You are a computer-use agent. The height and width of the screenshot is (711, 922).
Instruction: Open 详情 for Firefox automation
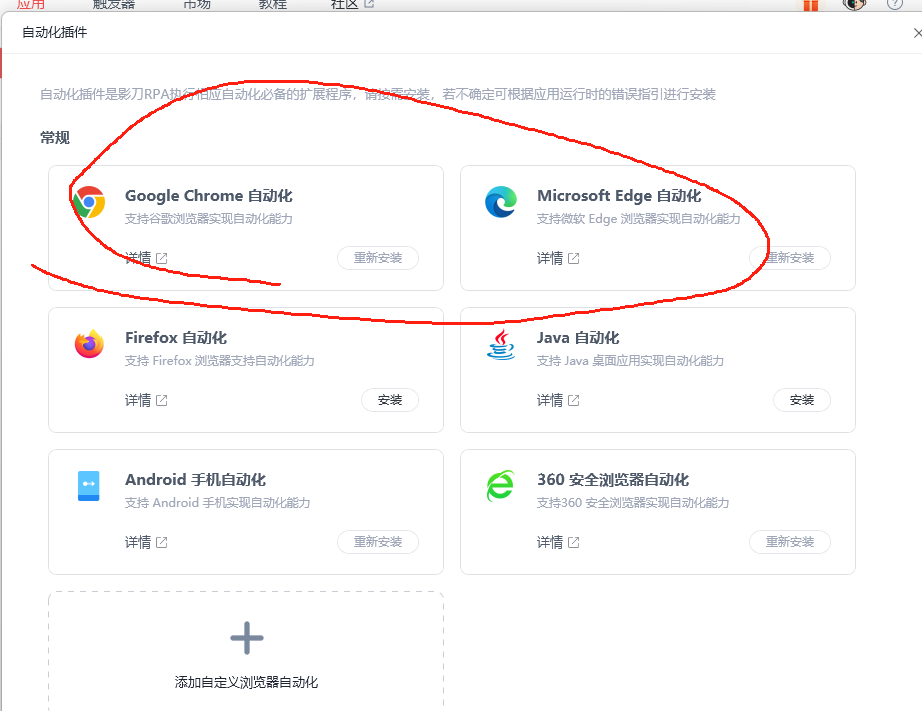tap(138, 400)
